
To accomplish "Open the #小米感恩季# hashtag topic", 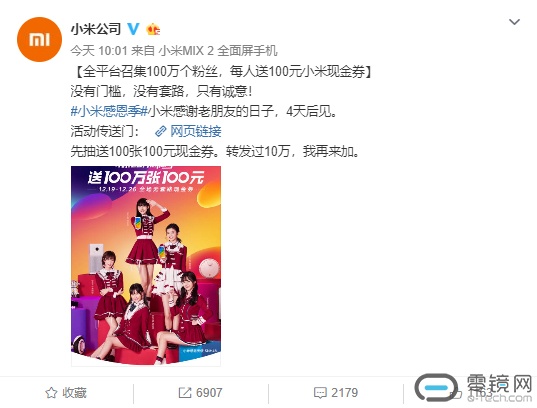I will coord(109,111).
